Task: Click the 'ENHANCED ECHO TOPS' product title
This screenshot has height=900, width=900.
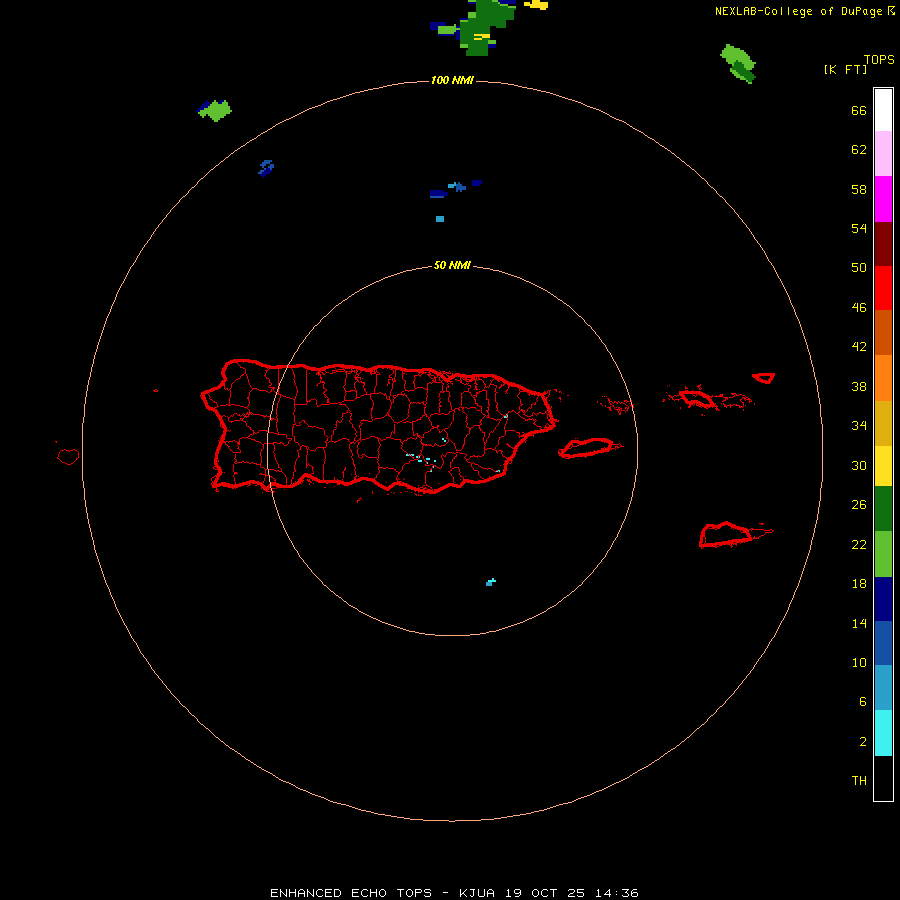Action: click(x=351, y=893)
